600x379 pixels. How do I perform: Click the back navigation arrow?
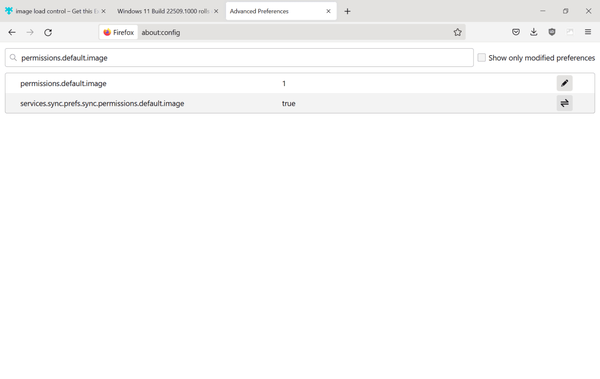click(12, 33)
